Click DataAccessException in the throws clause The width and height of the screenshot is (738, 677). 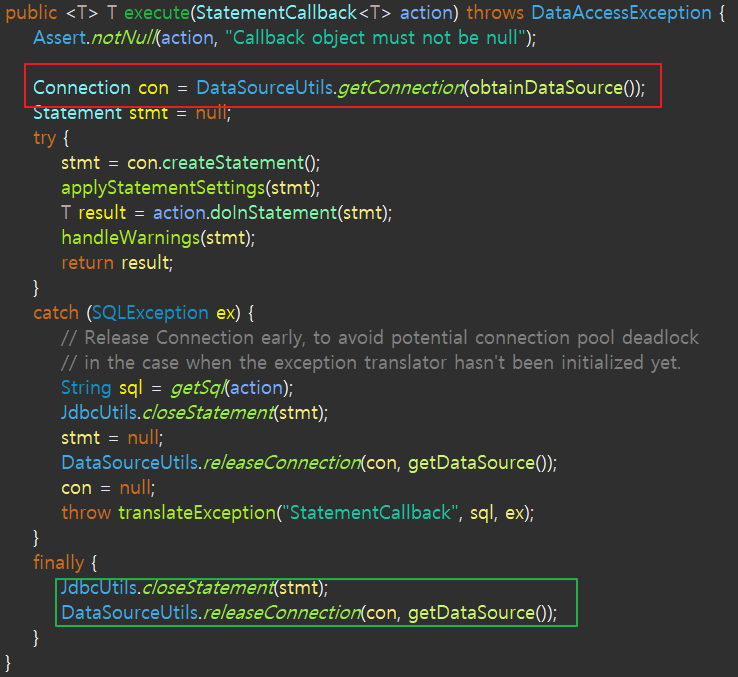(x=621, y=13)
